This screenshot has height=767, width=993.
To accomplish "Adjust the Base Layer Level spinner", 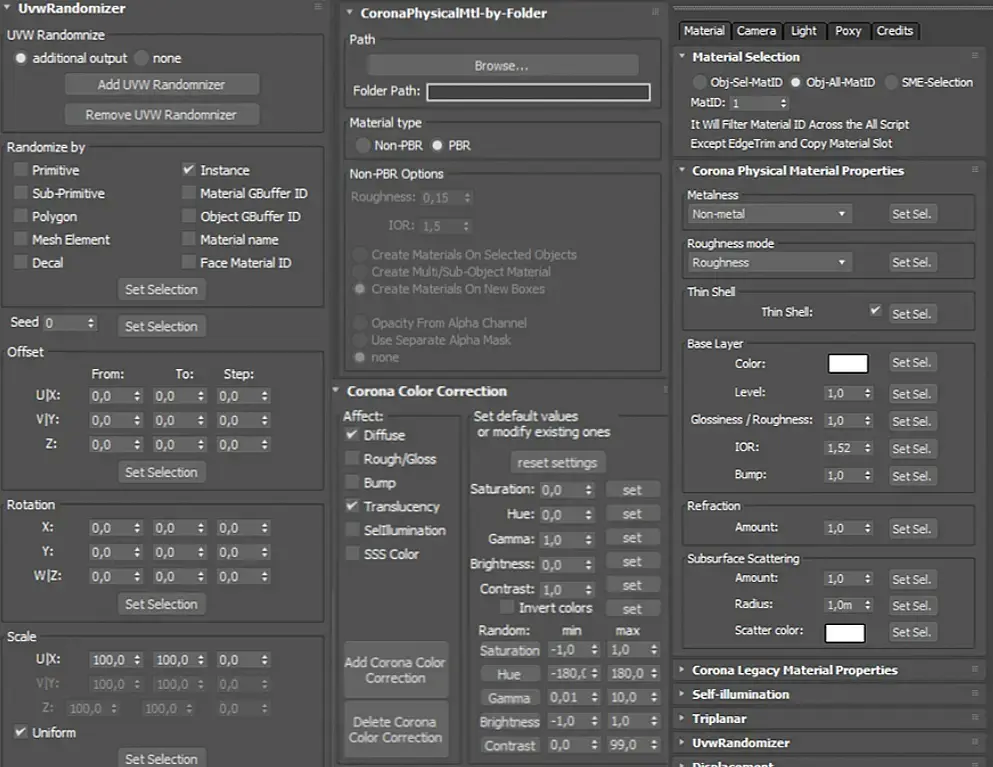I will [868, 393].
